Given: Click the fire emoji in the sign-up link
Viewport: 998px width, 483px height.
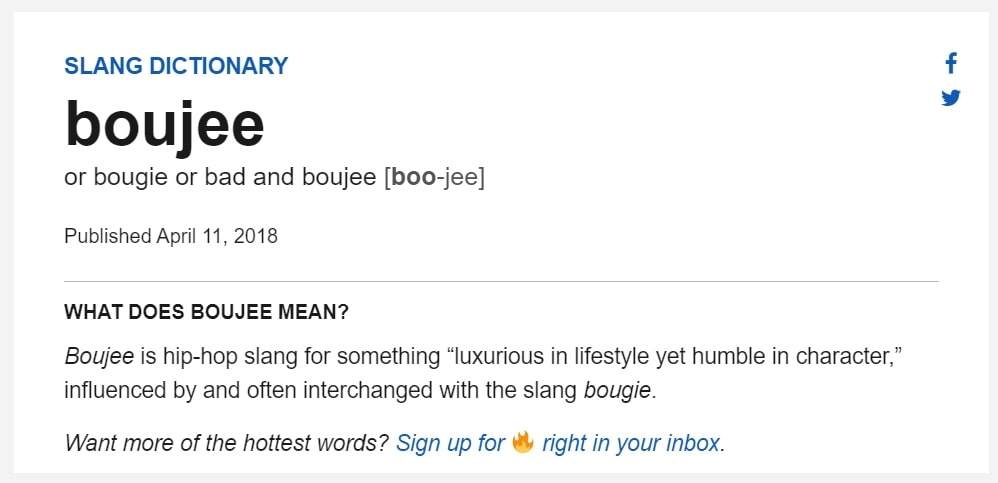Looking at the screenshot, I should pyautogui.click(x=523, y=442).
